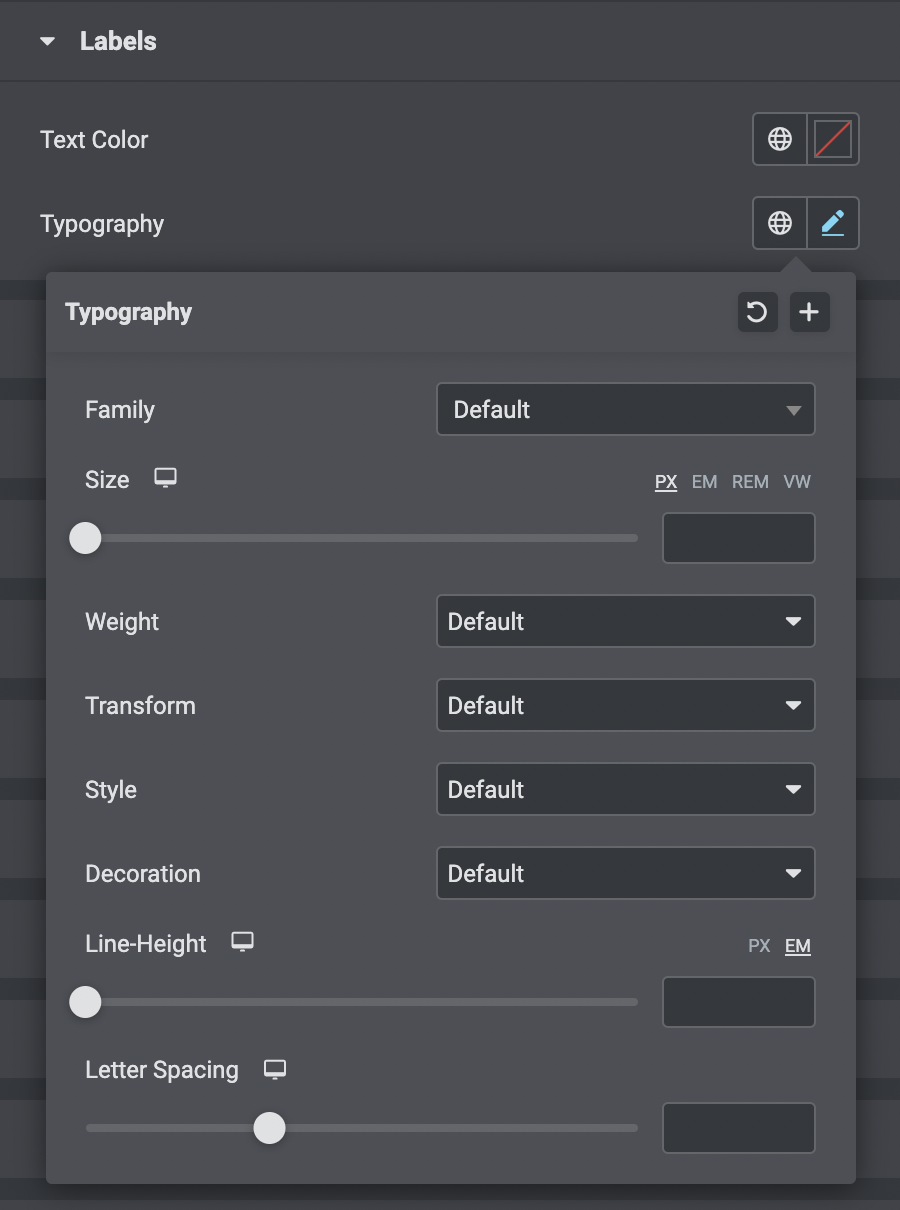Switch Line-Height units to PX
900x1210 pixels.
point(759,946)
